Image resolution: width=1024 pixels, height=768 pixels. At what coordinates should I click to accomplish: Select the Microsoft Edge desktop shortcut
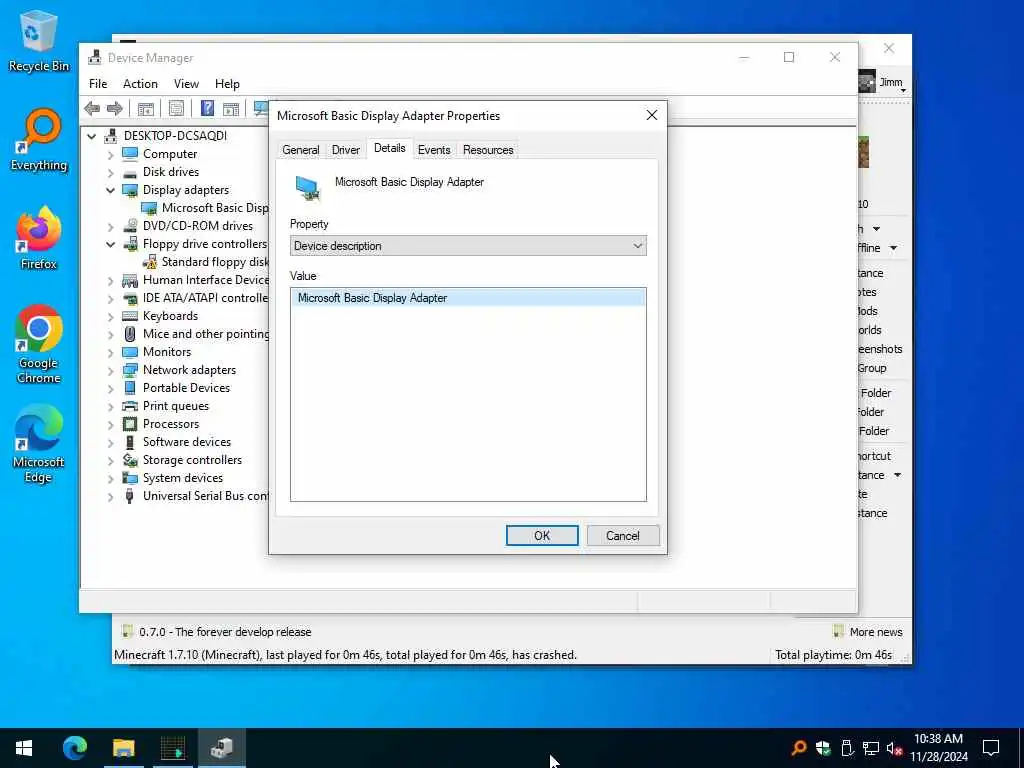tap(39, 444)
